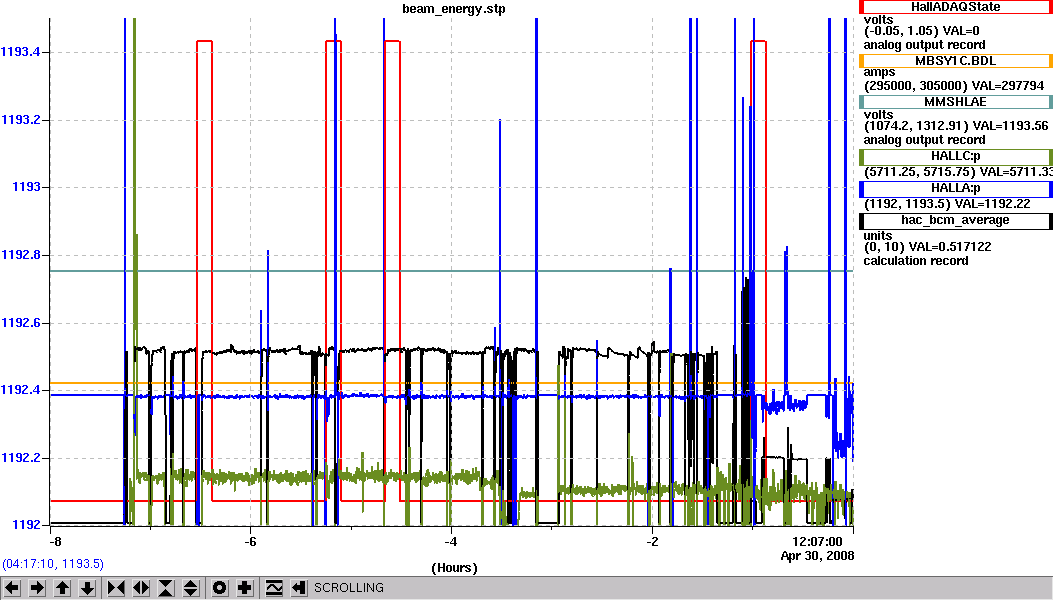Screen dimensions: 1053x600
Task: Click the (Hours) axis label
Action: coord(454,568)
